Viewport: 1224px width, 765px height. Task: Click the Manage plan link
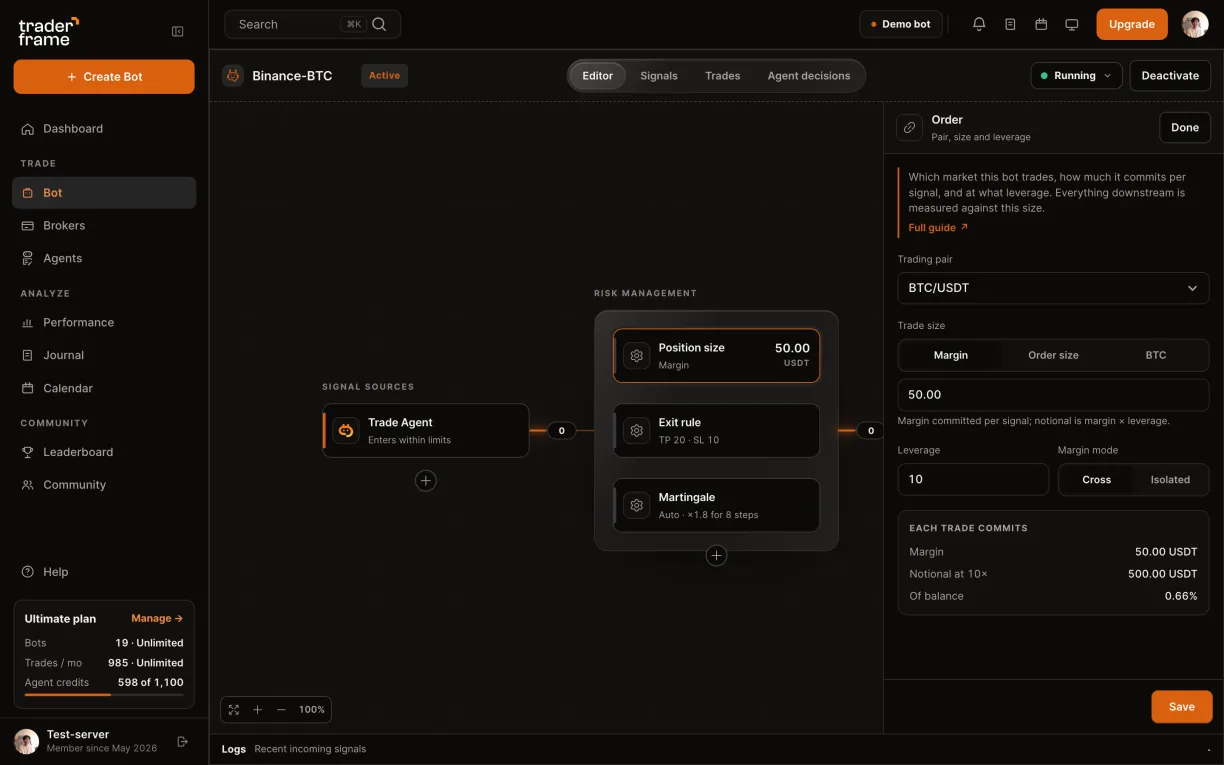point(157,619)
